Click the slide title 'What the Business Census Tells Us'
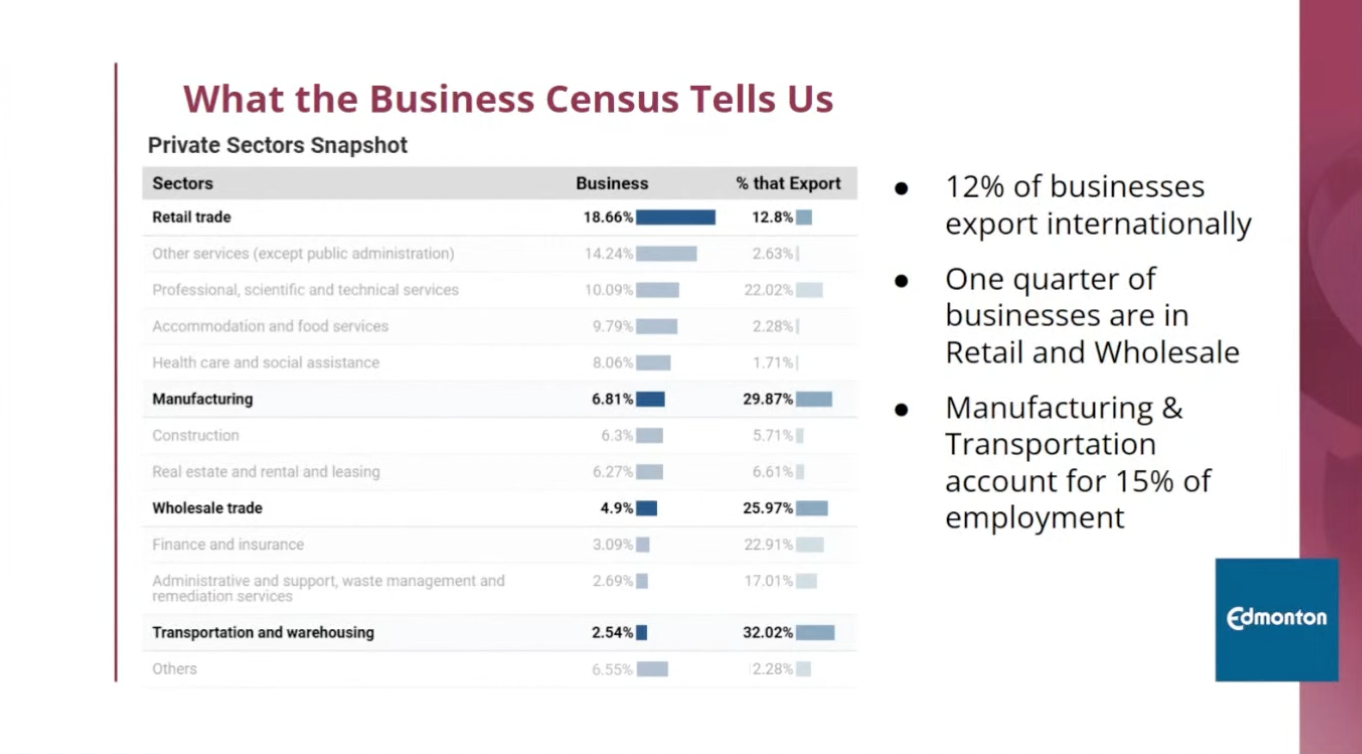The height and width of the screenshot is (754, 1362). (x=508, y=99)
